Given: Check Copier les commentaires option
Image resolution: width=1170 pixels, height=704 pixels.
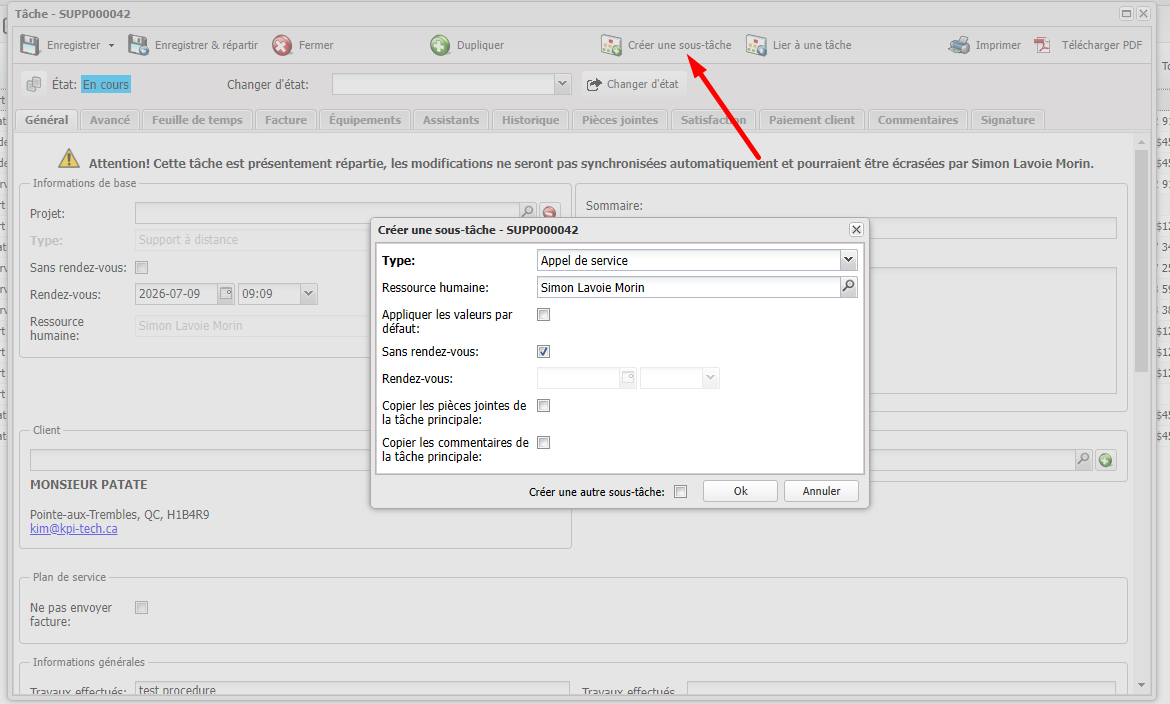Looking at the screenshot, I should coord(544,443).
